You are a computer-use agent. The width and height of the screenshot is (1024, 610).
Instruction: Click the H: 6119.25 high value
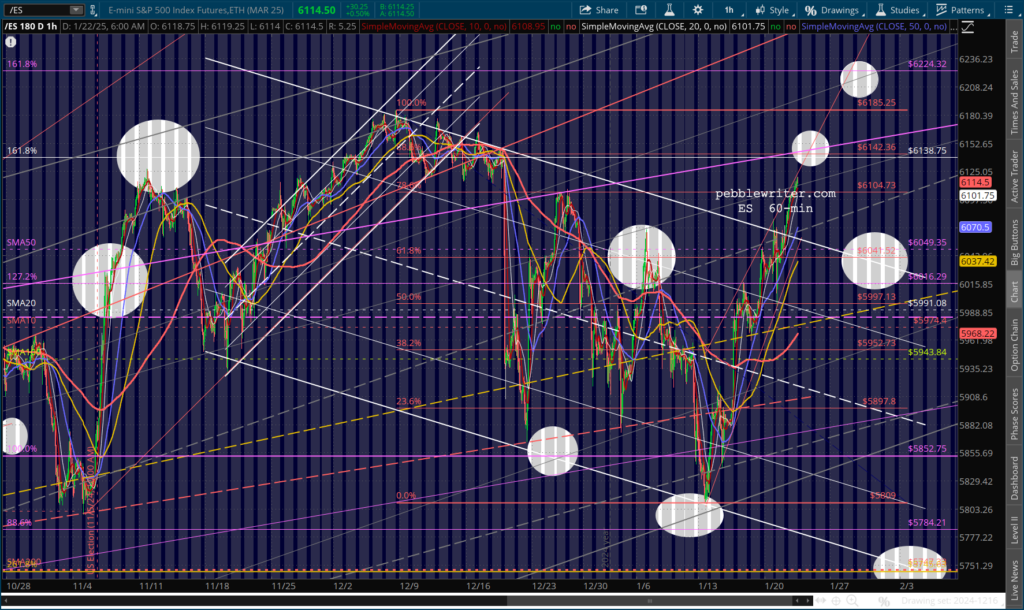(x=223, y=27)
